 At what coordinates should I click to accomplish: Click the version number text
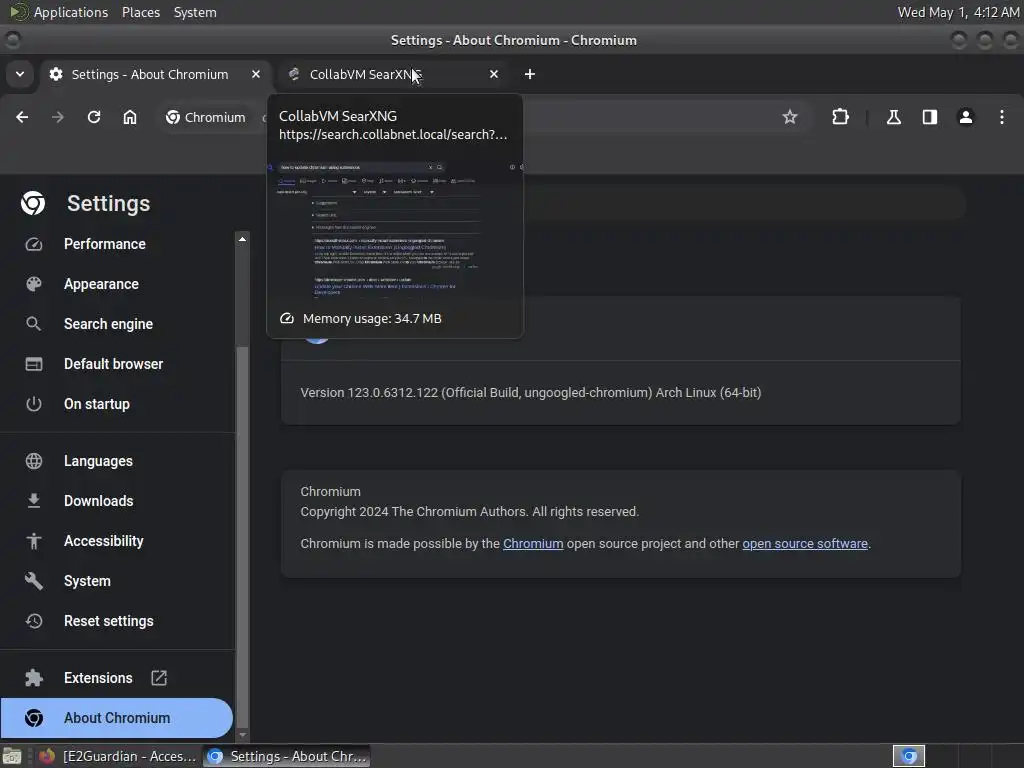530,392
